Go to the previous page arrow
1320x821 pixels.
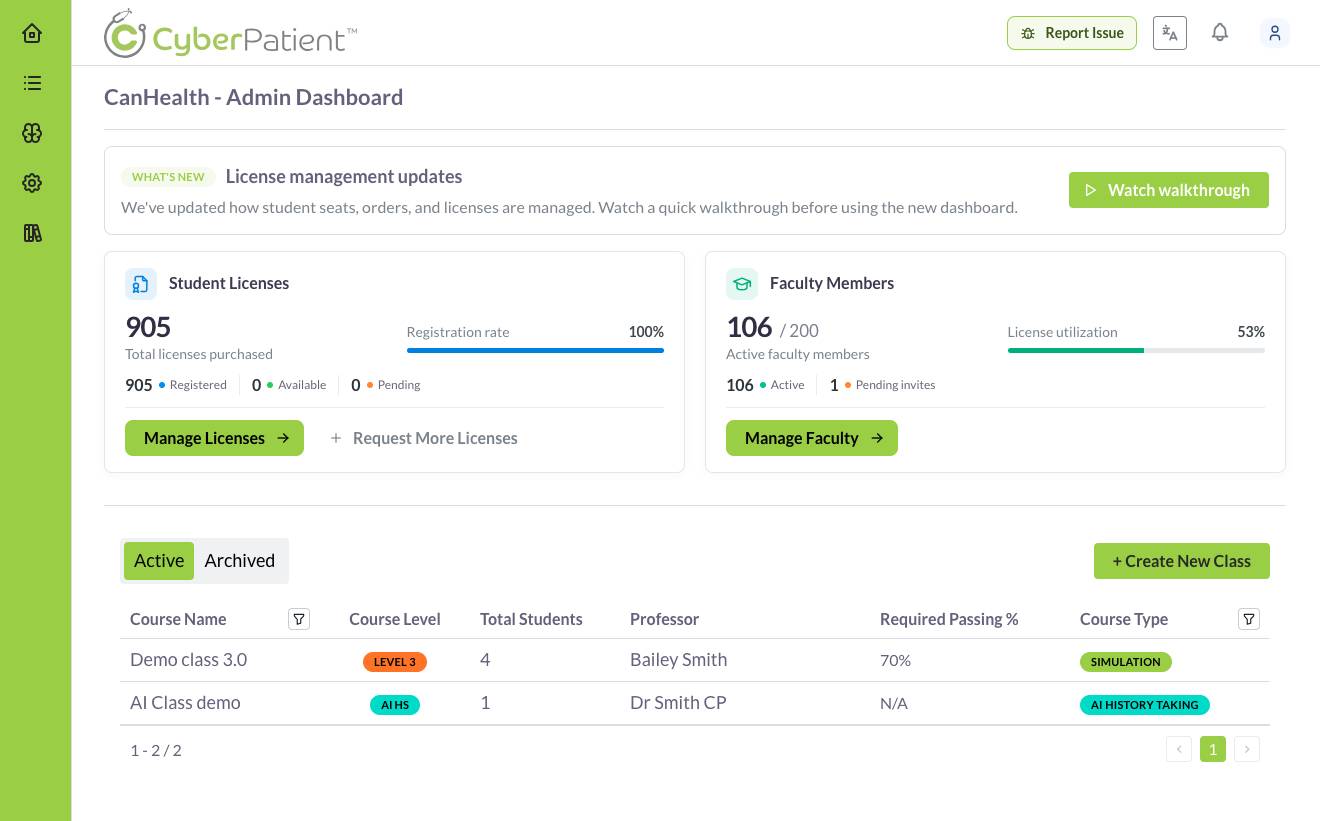(1179, 749)
